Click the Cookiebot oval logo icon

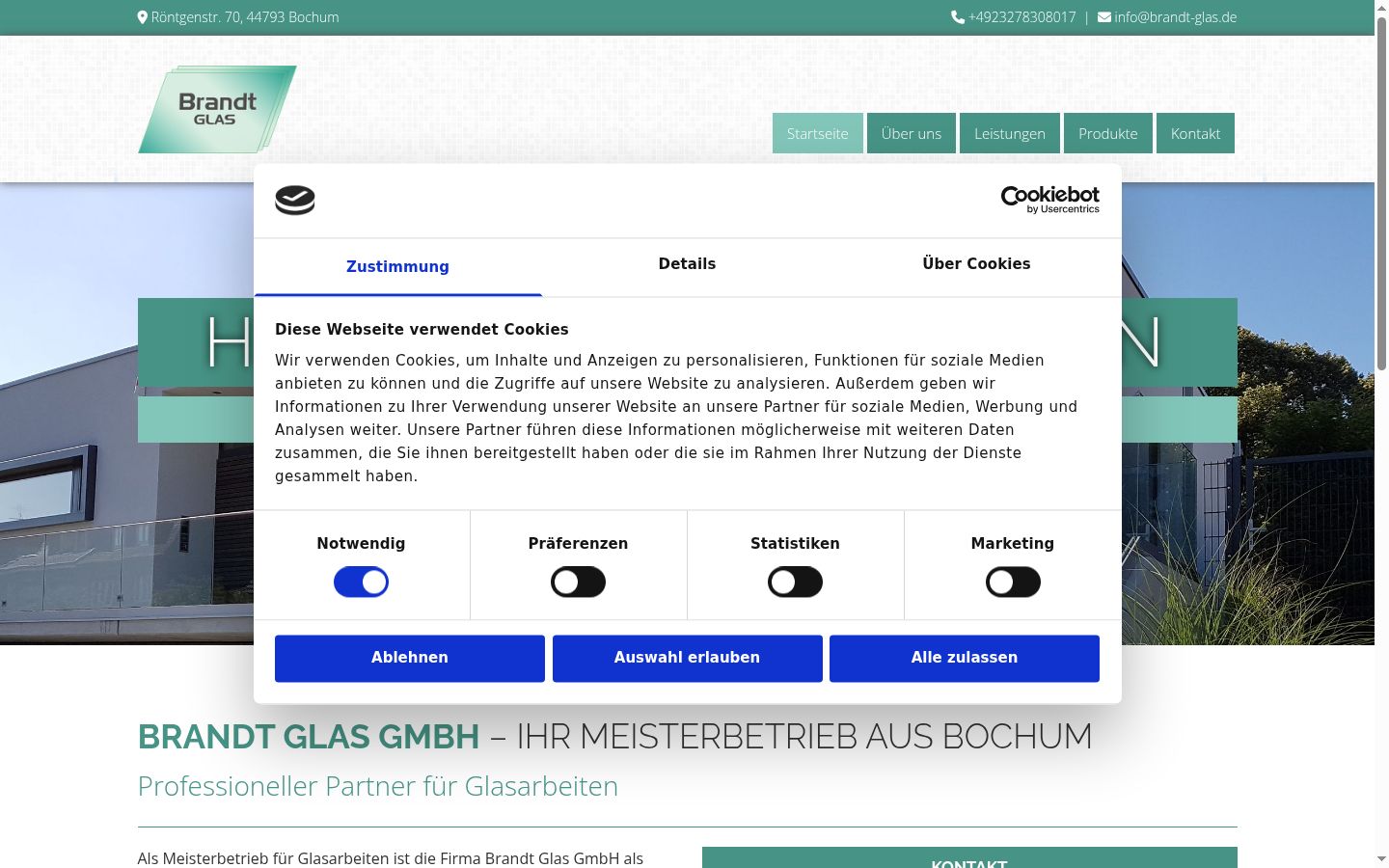(295, 201)
